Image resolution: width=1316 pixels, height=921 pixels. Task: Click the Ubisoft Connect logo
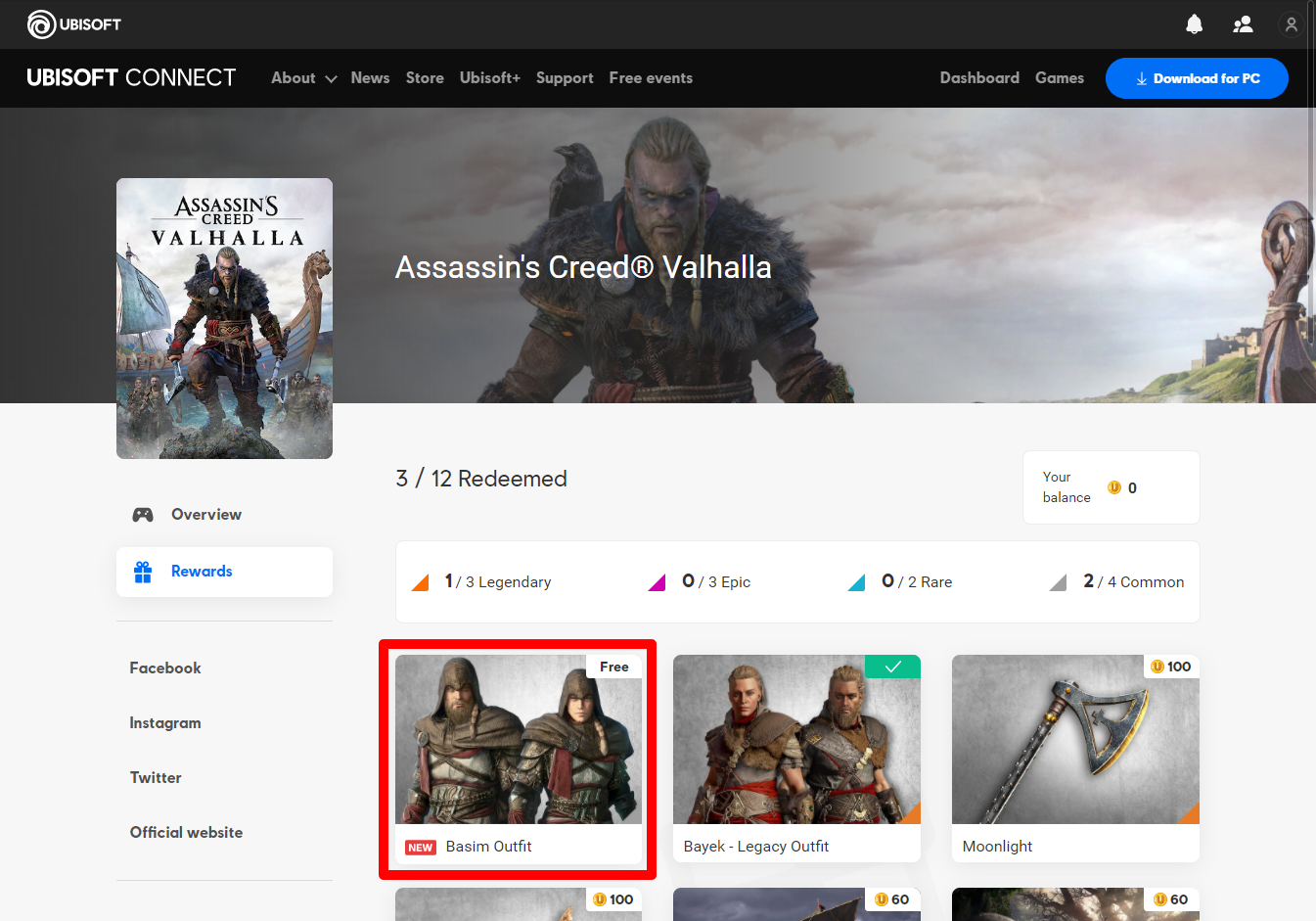coord(131,77)
